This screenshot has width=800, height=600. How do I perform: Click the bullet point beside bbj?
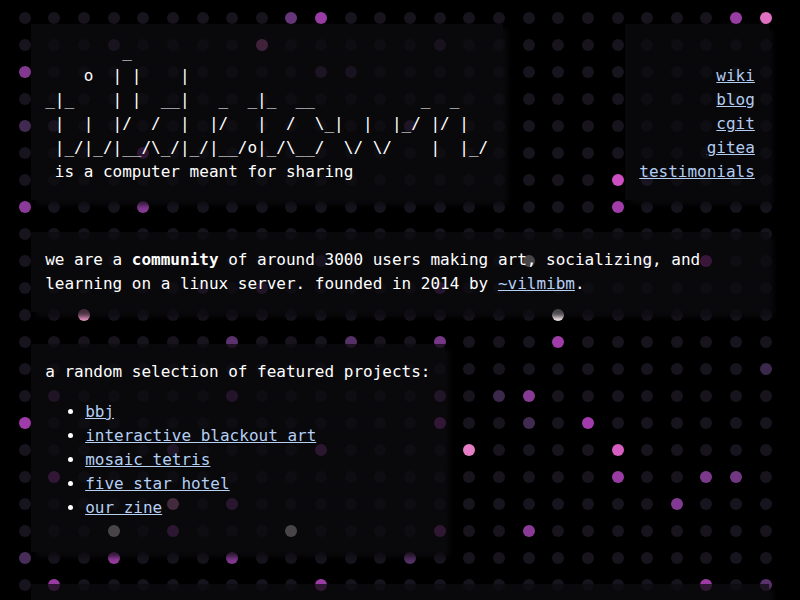[70, 412]
